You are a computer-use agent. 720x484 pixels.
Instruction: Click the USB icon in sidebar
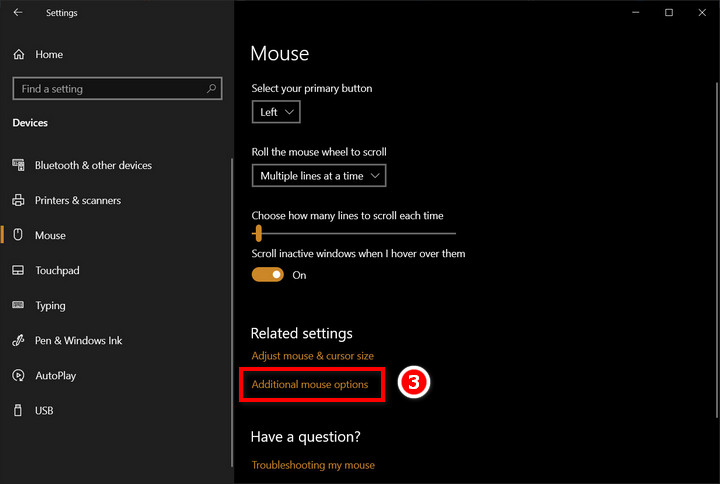tap(18, 411)
